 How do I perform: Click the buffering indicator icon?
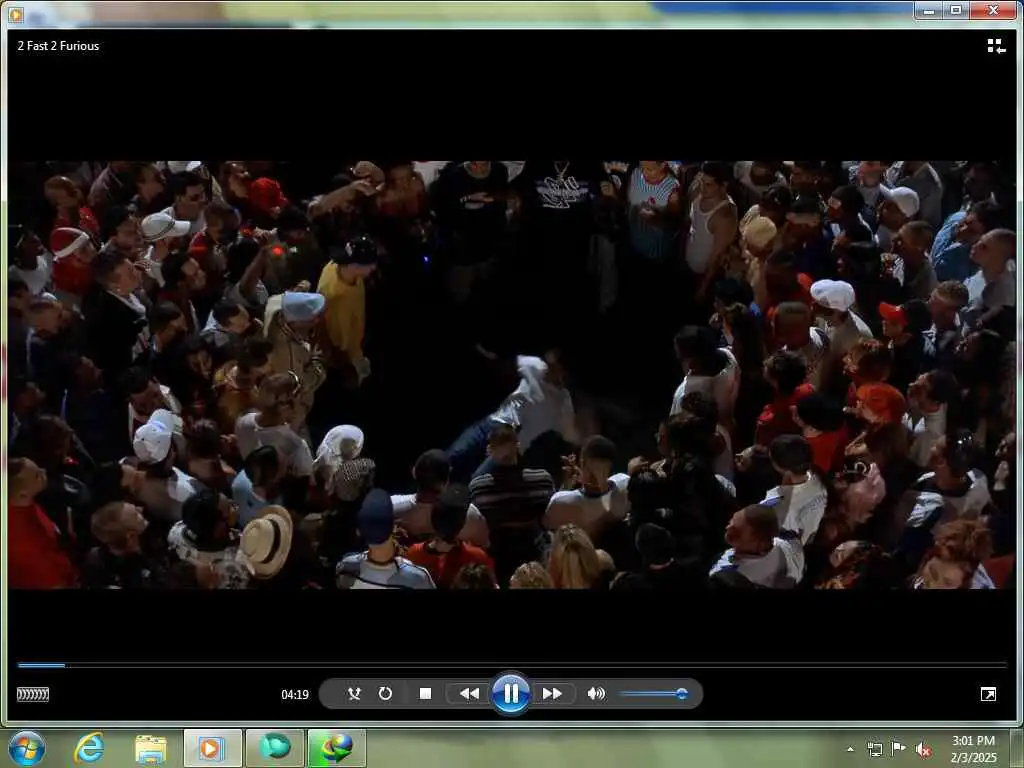[x=33, y=694]
